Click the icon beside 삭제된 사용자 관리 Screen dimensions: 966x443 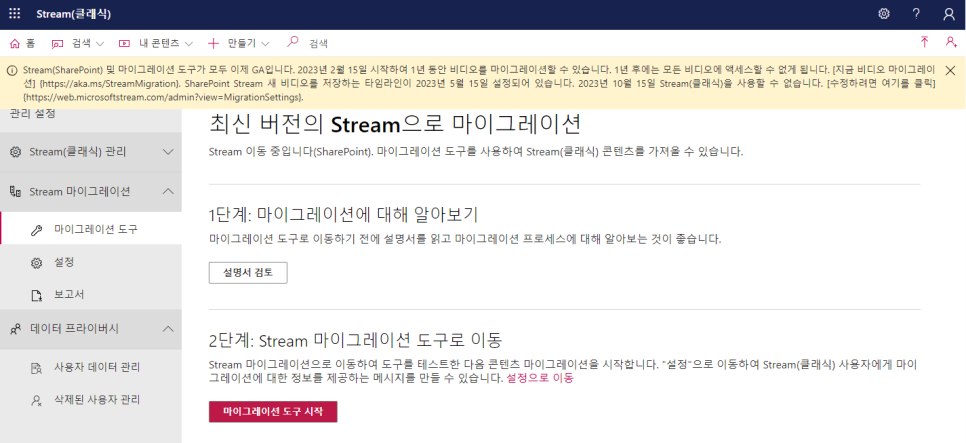[36, 401]
